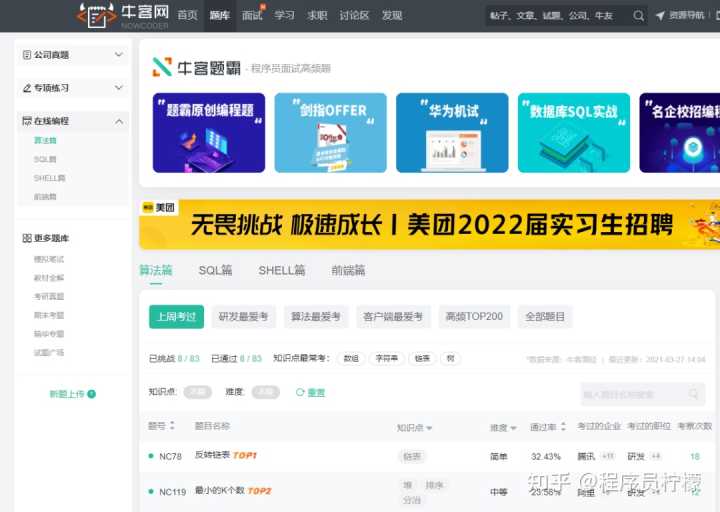Expand the 公司真题 sidebar section chevron
This screenshot has width=720, height=512.
(x=119, y=55)
